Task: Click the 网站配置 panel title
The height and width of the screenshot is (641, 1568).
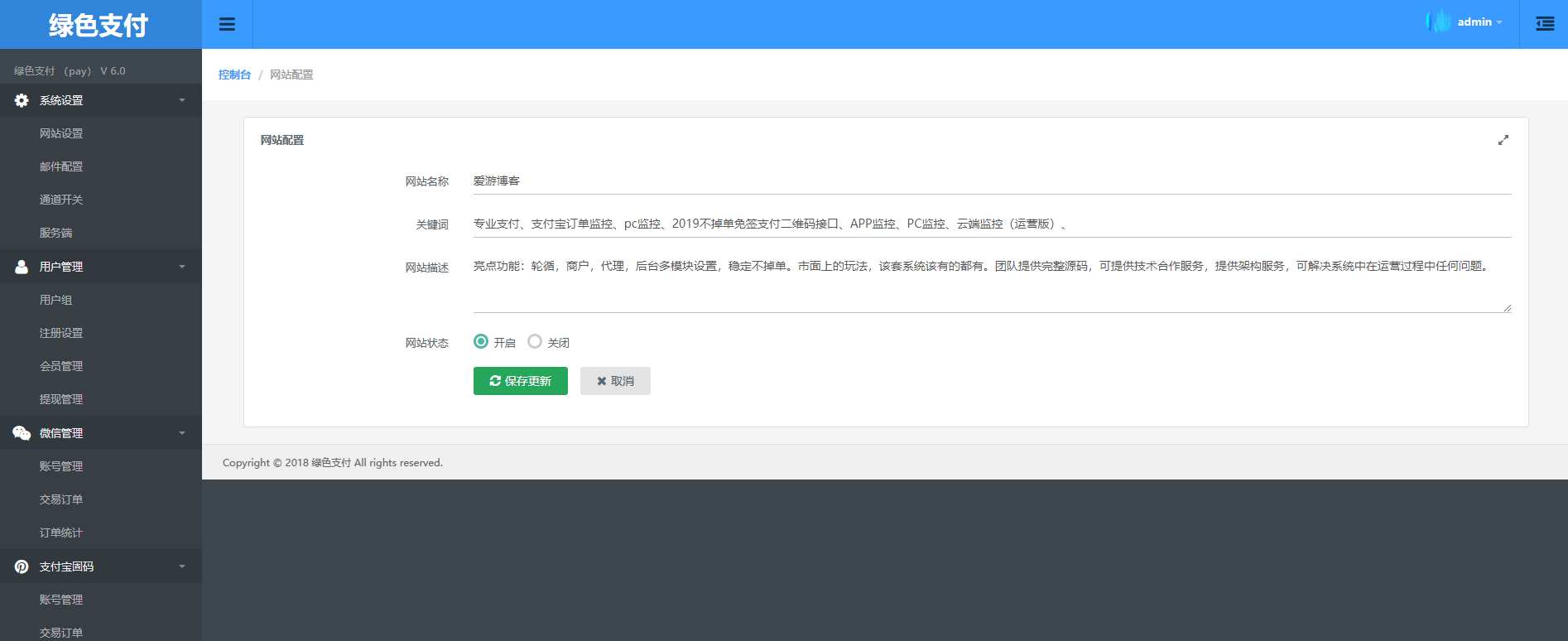Action: (282, 140)
